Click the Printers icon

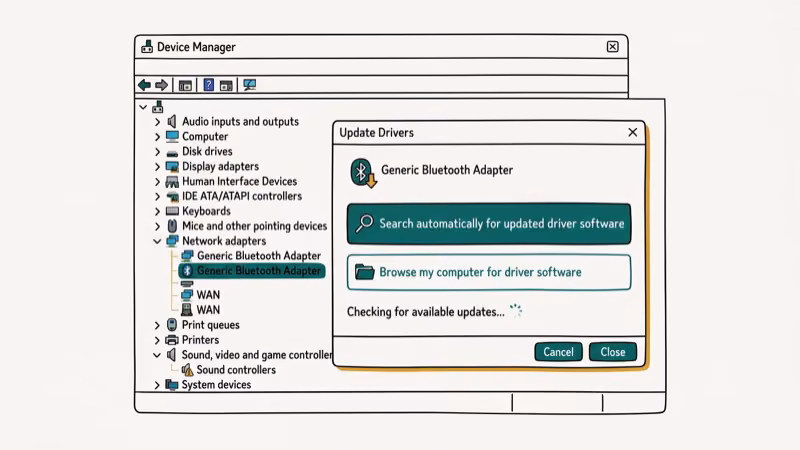[x=172, y=340]
